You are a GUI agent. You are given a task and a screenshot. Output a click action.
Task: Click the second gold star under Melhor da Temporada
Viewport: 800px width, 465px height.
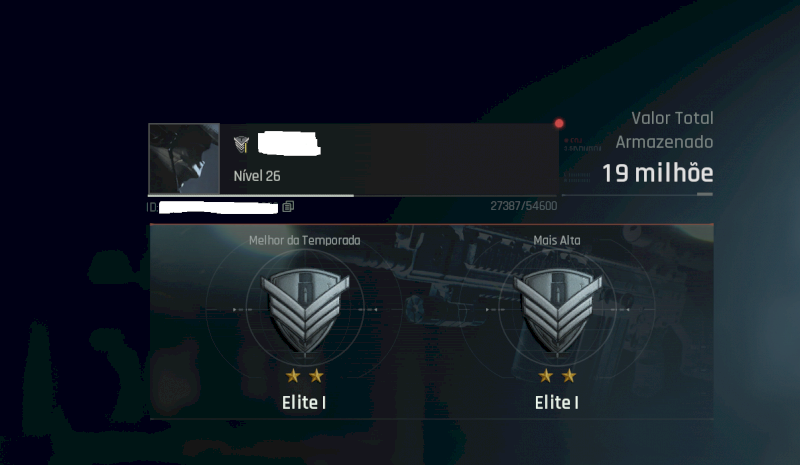coord(316,376)
